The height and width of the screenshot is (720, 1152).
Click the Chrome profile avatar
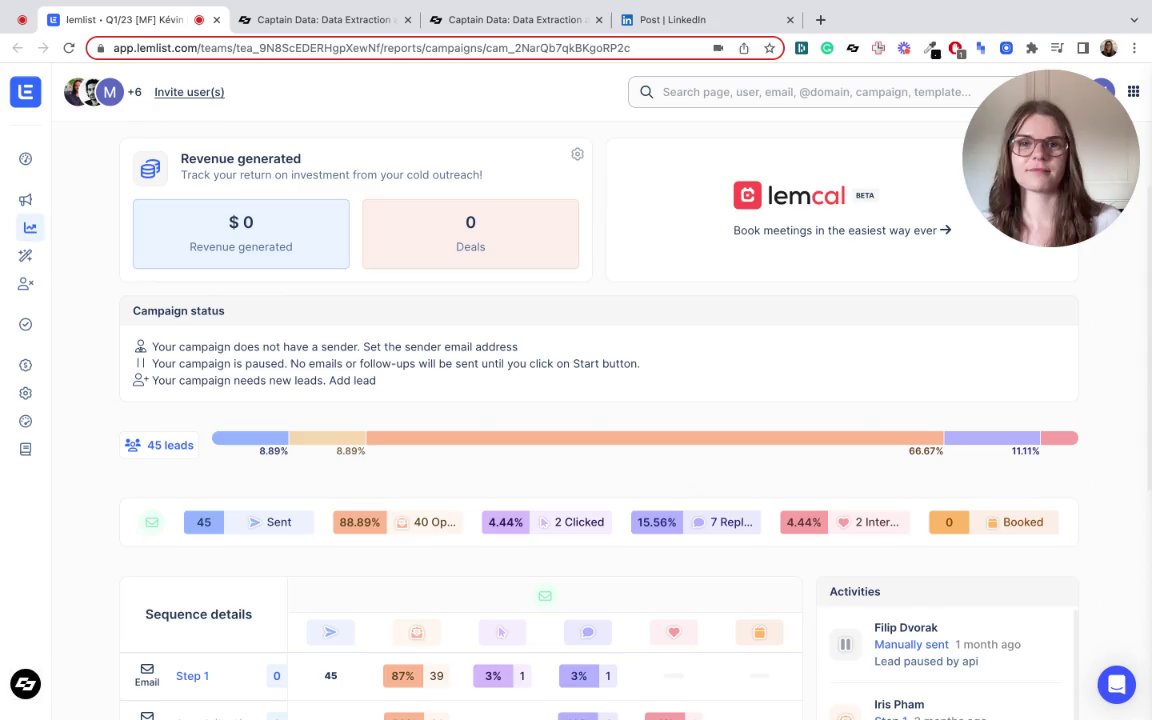click(x=1109, y=48)
